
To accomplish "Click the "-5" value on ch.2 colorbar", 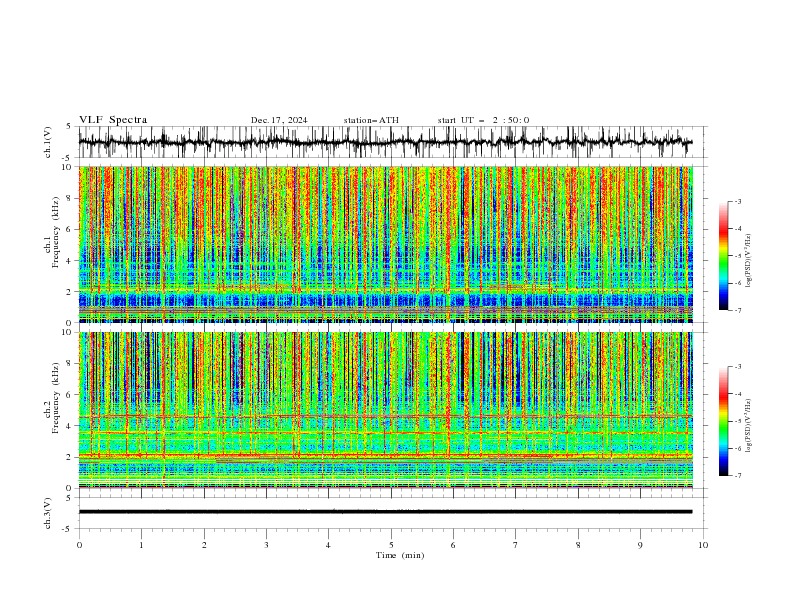I will [738, 421].
